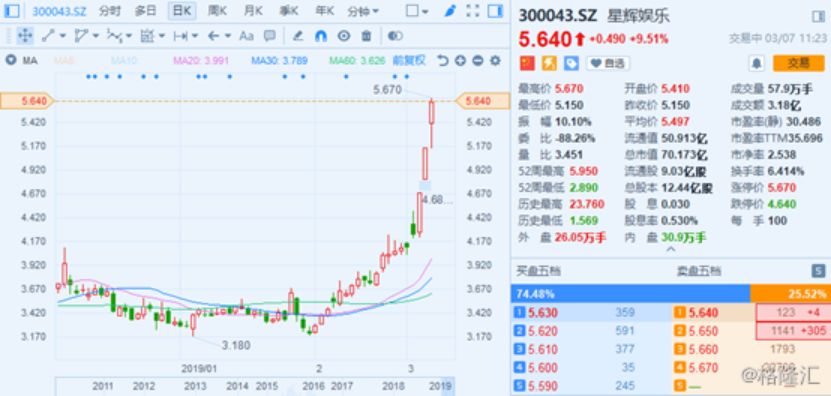The image size is (831, 396).
Task: Click the blue brush drawing icon
Action: click(450, 11)
